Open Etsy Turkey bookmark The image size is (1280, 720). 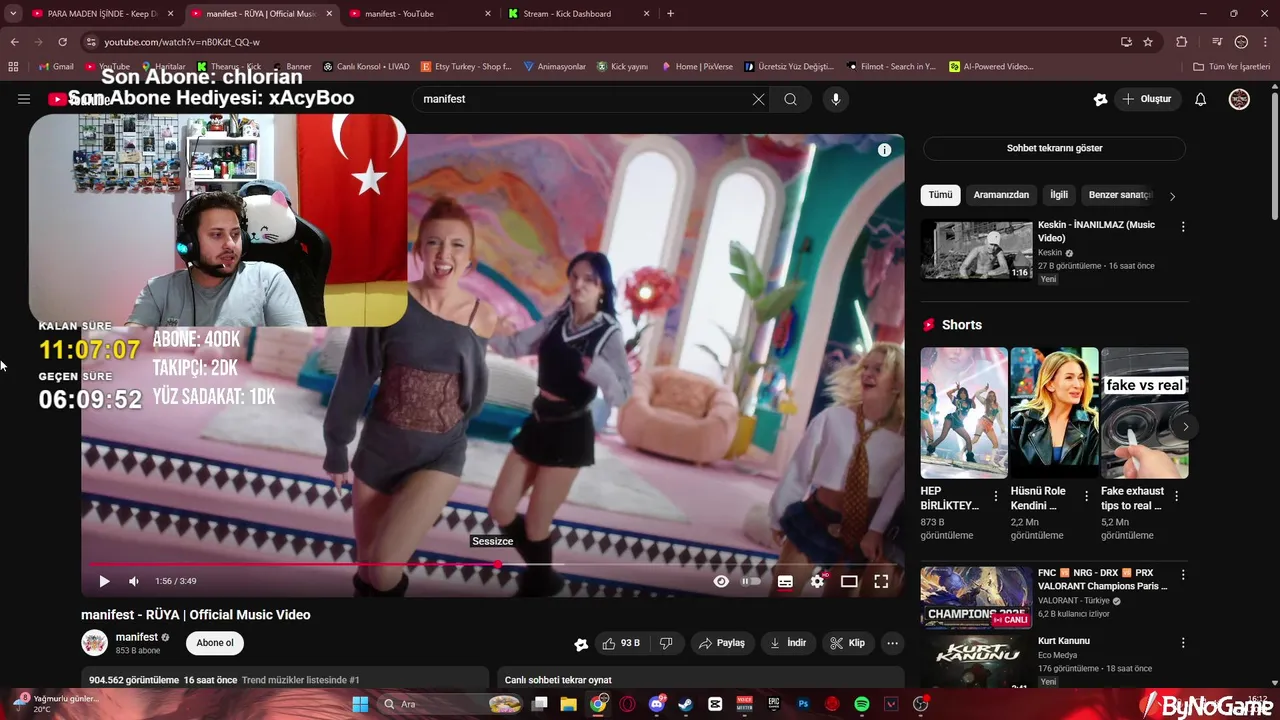click(x=466, y=67)
